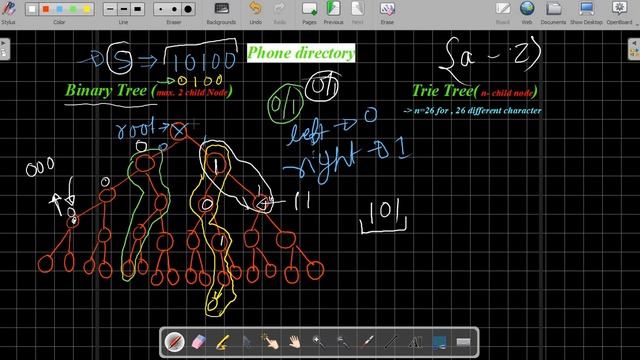Open the OpenBoard menu
The image size is (640, 360).
point(619,12)
